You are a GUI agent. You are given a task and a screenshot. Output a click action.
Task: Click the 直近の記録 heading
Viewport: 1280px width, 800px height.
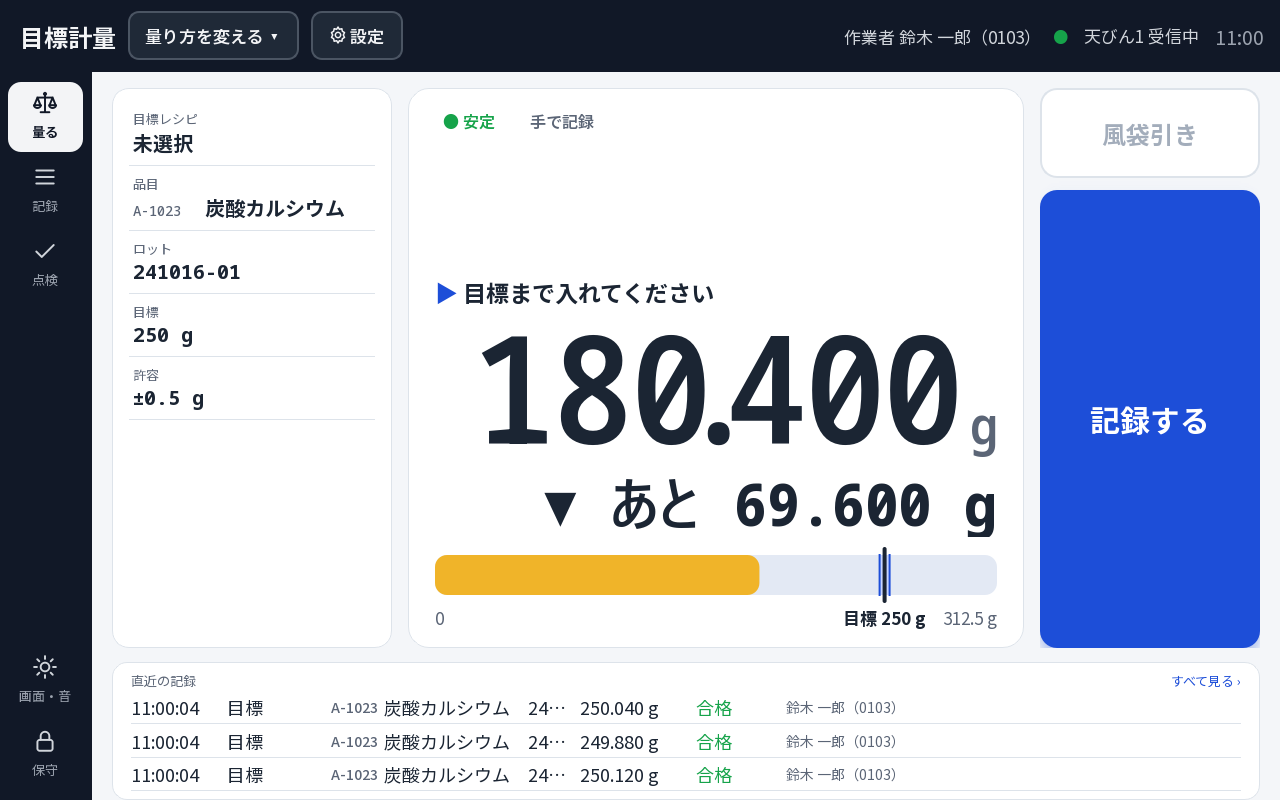[164, 681]
